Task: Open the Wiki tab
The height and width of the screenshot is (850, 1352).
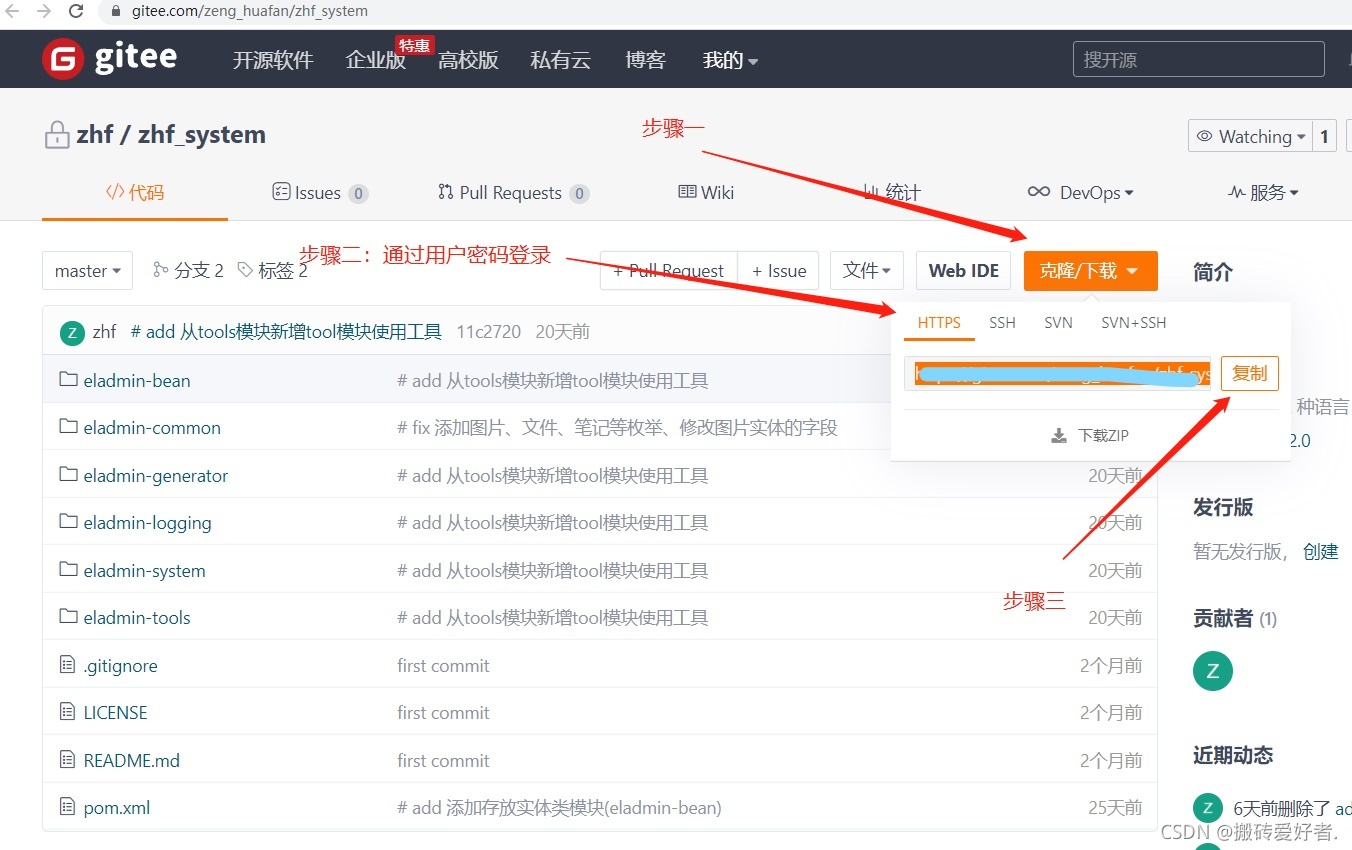Action: coord(706,192)
